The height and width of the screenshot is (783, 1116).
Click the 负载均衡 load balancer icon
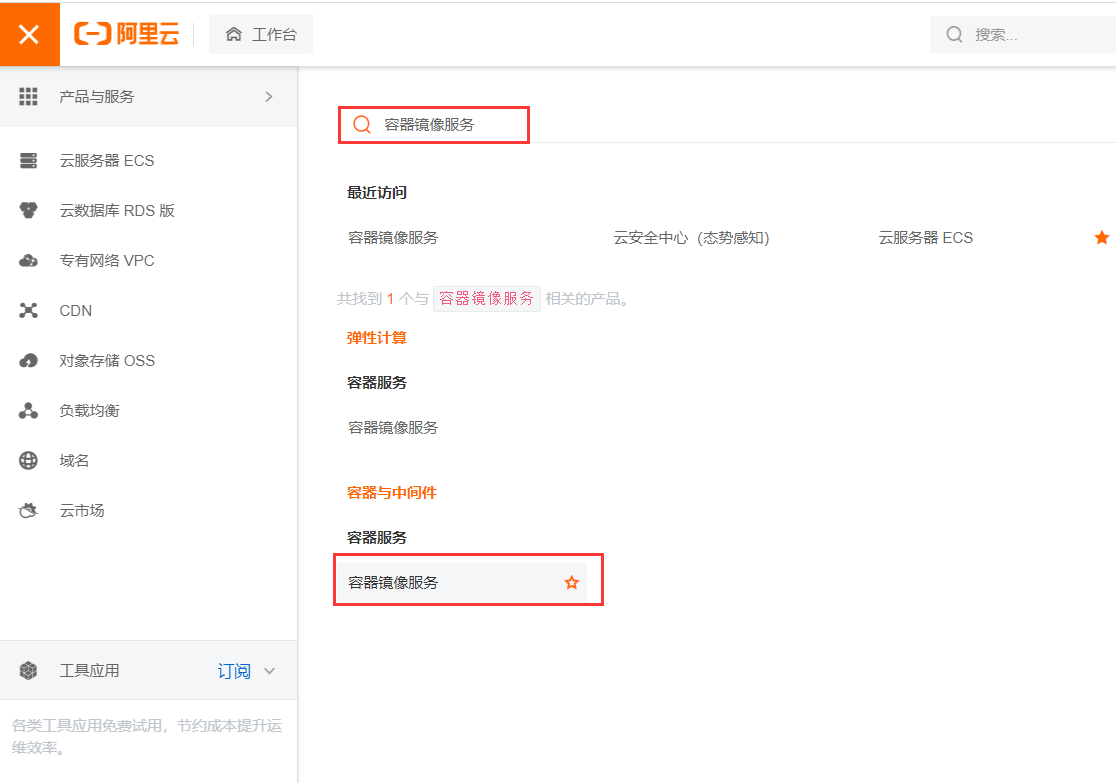(x=28, y=411)
